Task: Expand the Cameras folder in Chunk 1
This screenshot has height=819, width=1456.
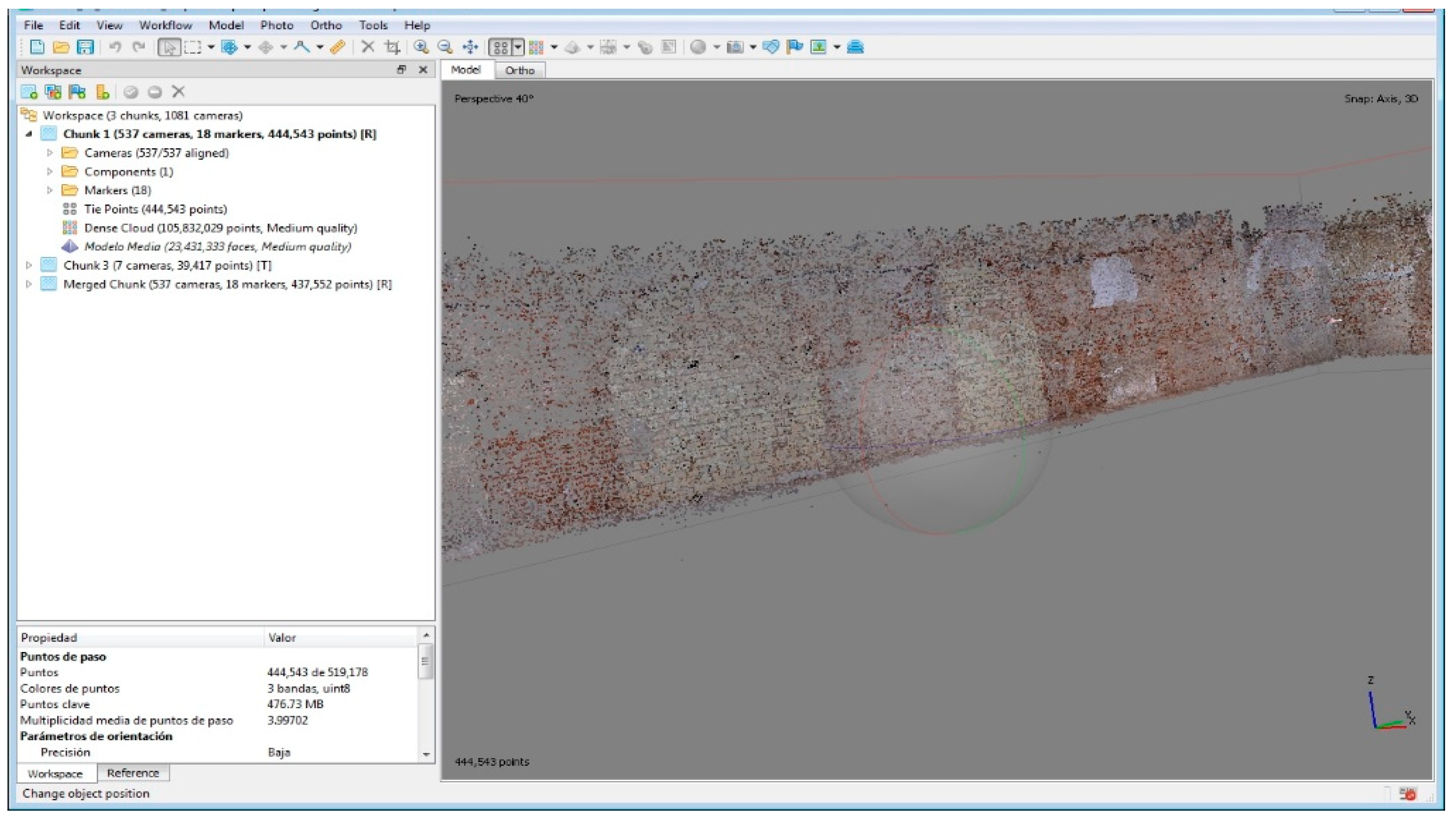Action: click(50, 153)
